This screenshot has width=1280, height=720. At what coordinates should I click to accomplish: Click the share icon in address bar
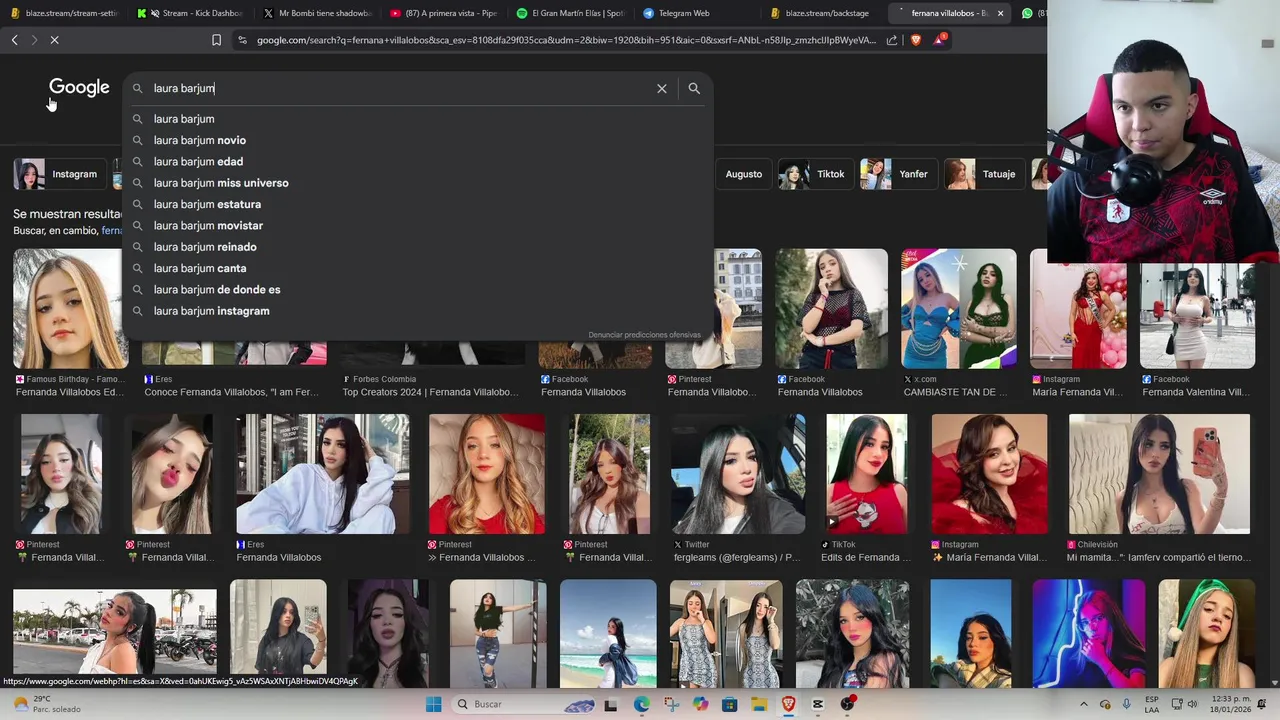point(892,40)
